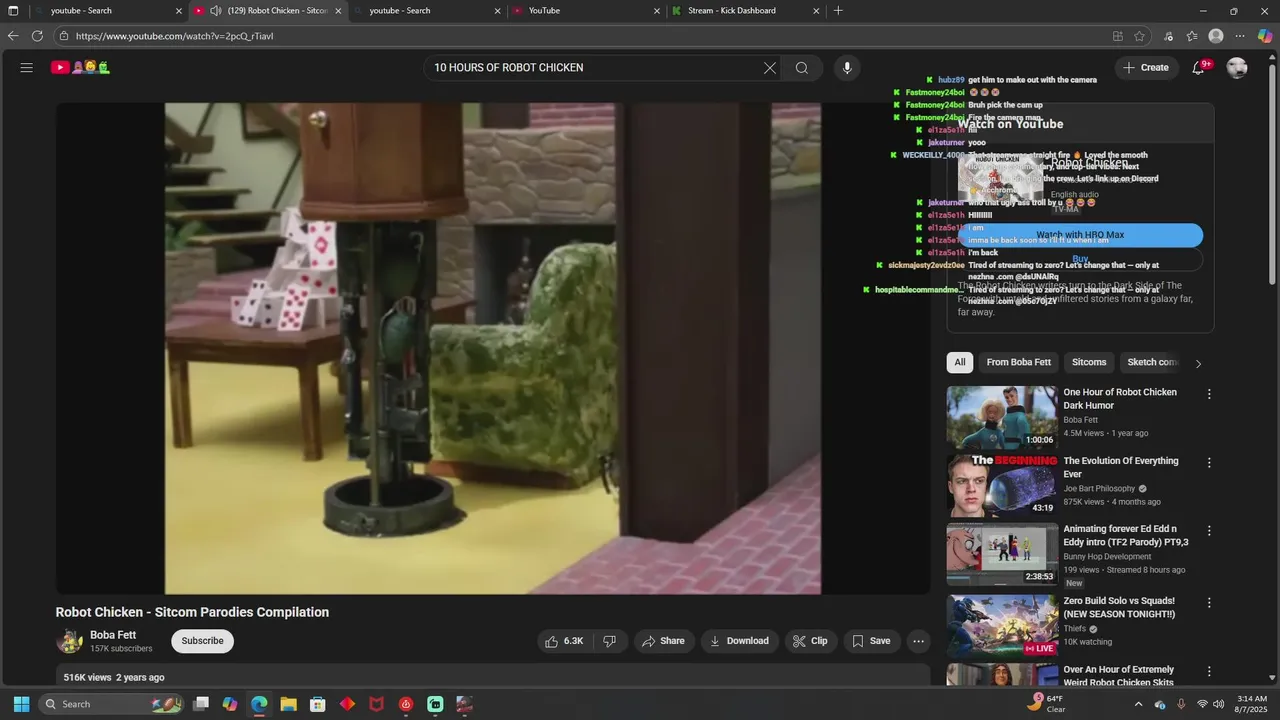Open options for One Hour of Robot Chicken
Image resolution: width=1280 pixels, height=720 pixels.
(1209, 394)
